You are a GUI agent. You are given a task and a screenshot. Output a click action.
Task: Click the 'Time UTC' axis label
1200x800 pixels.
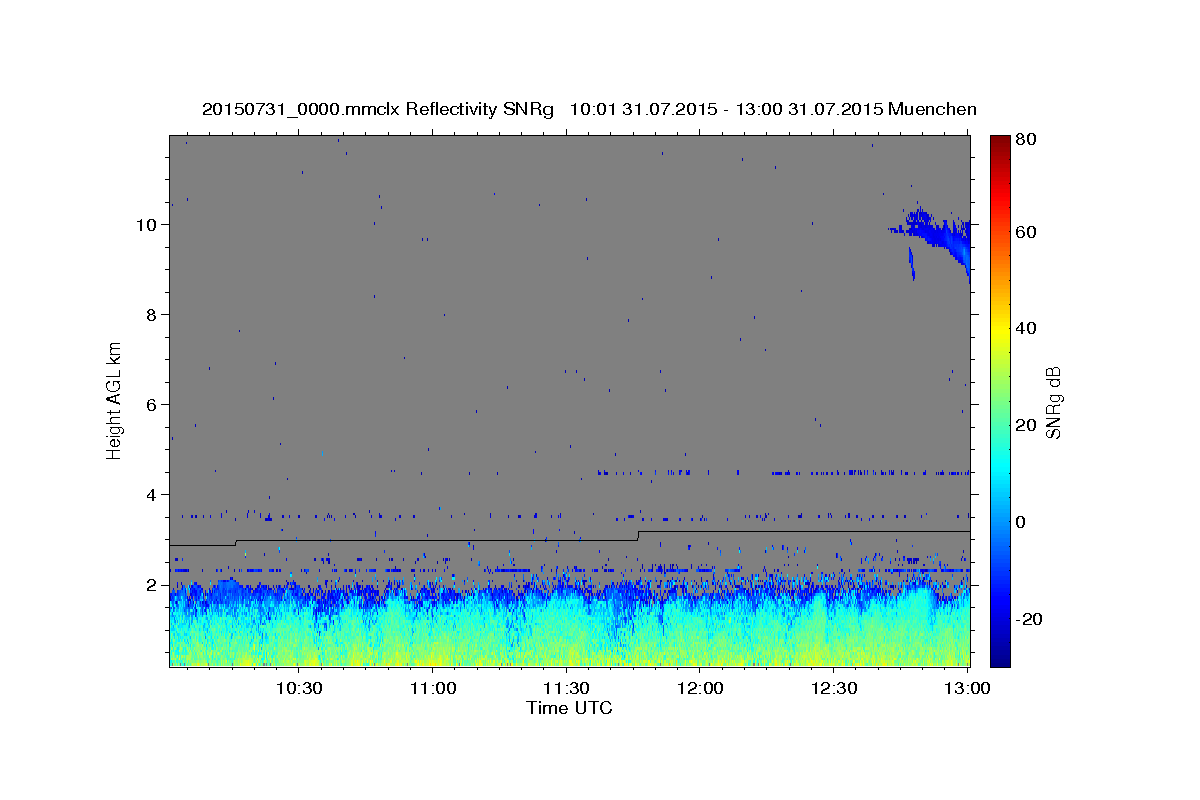click(569, 708)
